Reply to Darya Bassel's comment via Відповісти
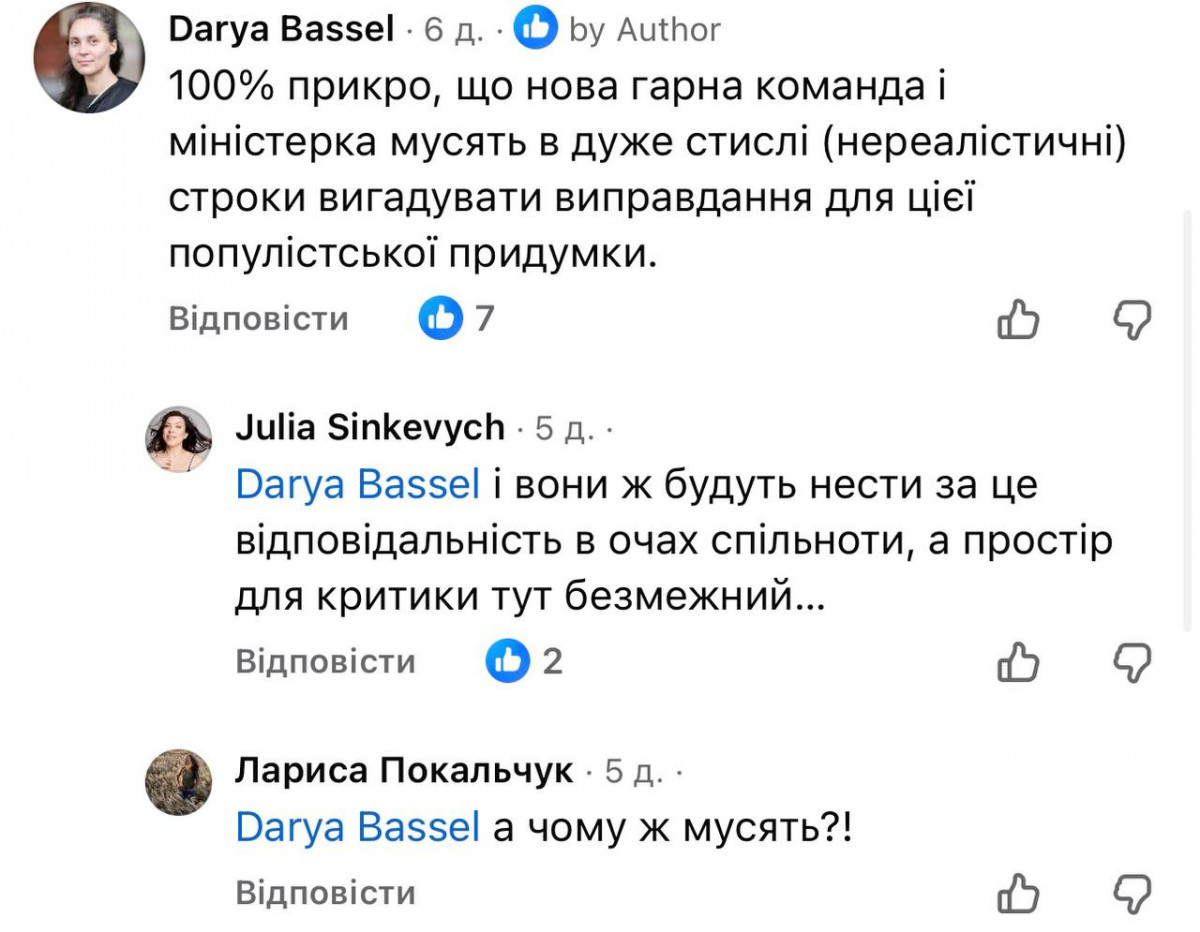Image resolution: width=1200 pixels, height=932 pixels. (258, 319)
